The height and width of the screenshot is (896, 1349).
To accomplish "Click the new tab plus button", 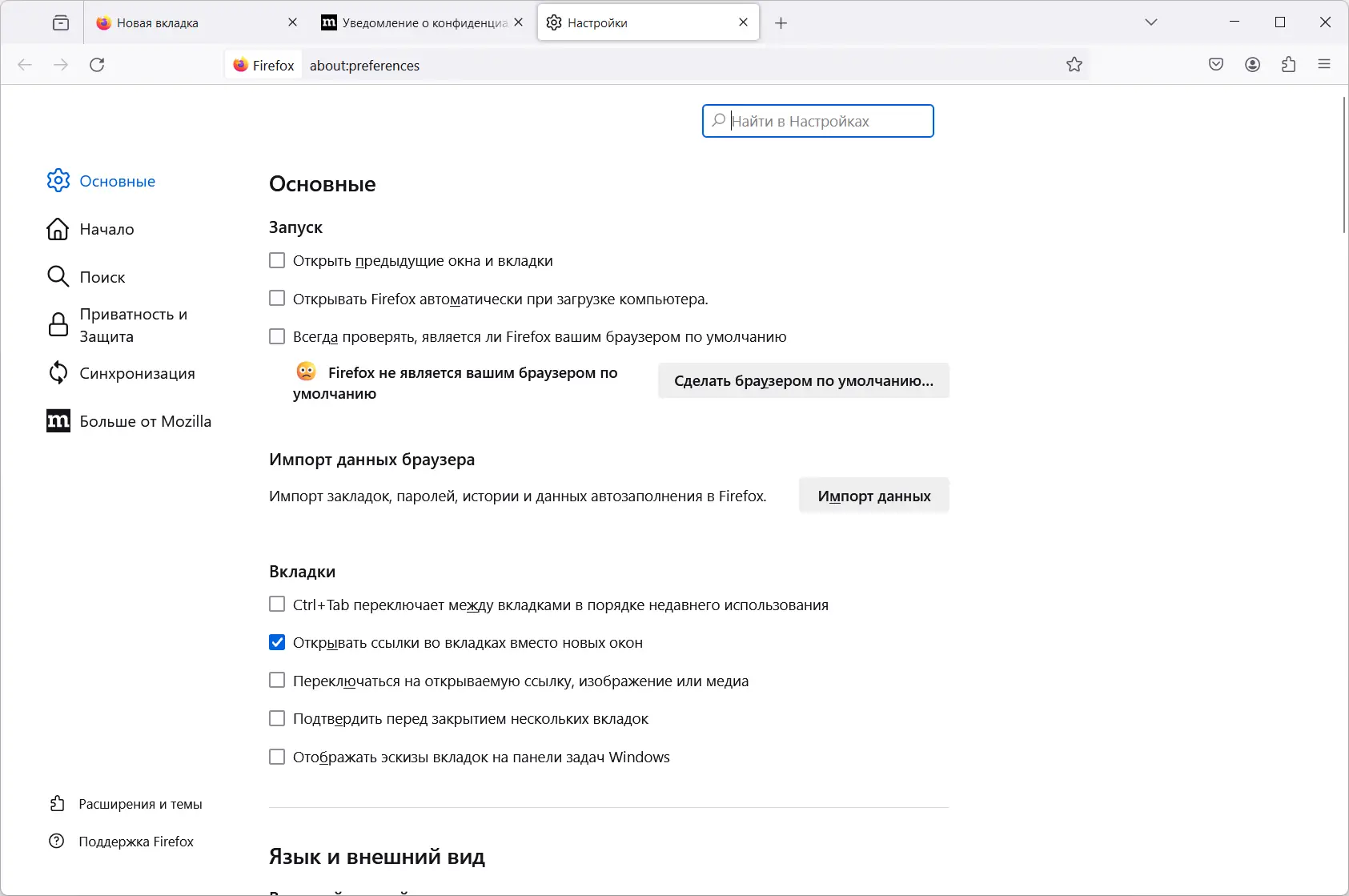I will click(x=781, y=23).
